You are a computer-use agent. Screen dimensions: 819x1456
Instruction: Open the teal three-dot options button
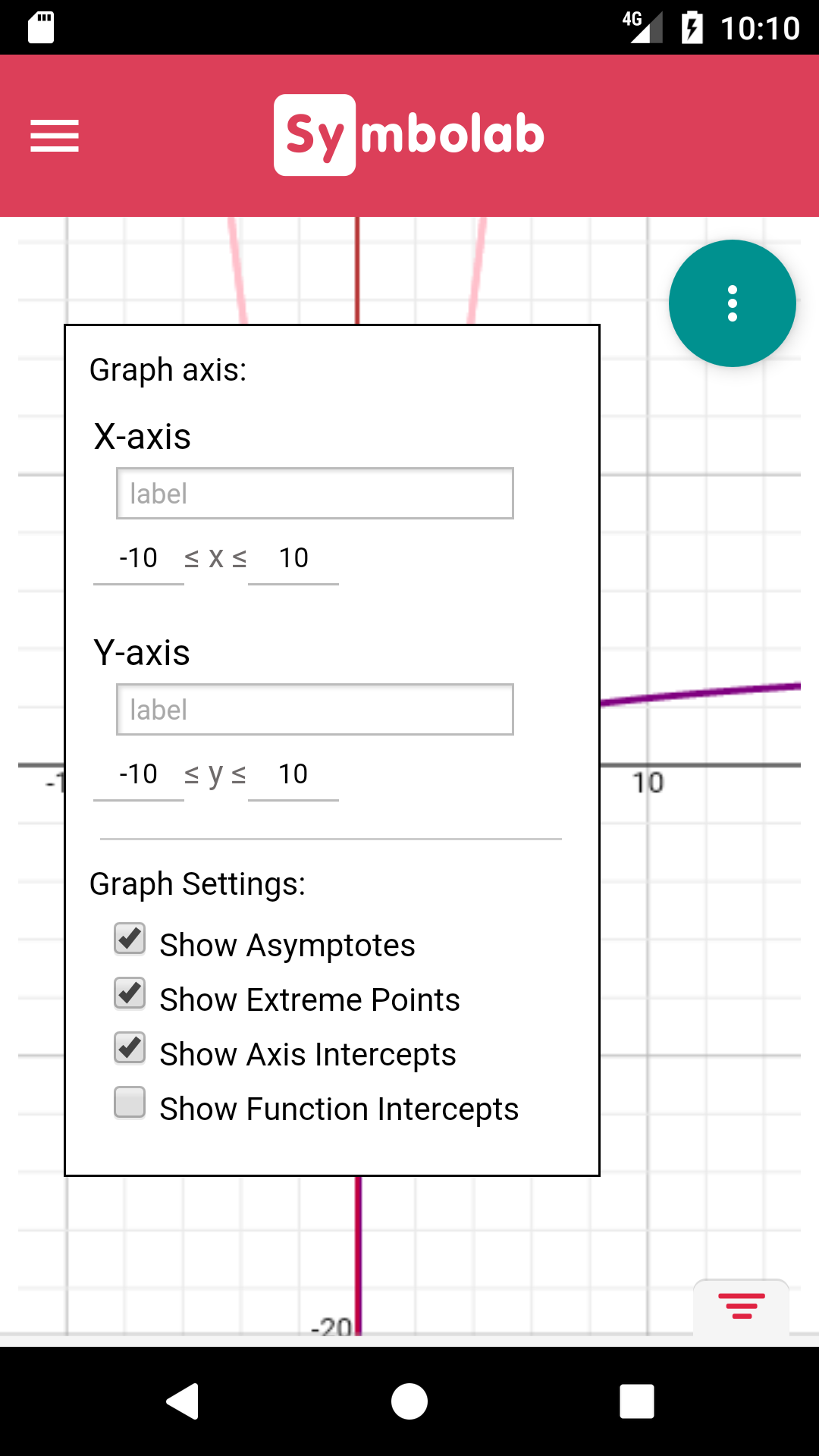(x=732, y=303)
